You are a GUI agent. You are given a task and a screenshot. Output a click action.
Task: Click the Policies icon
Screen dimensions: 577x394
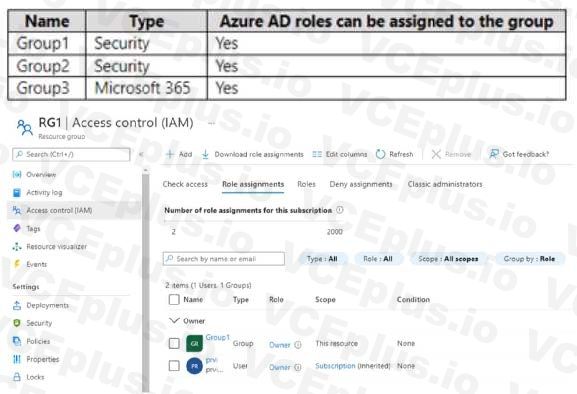(x=17, y=341)
